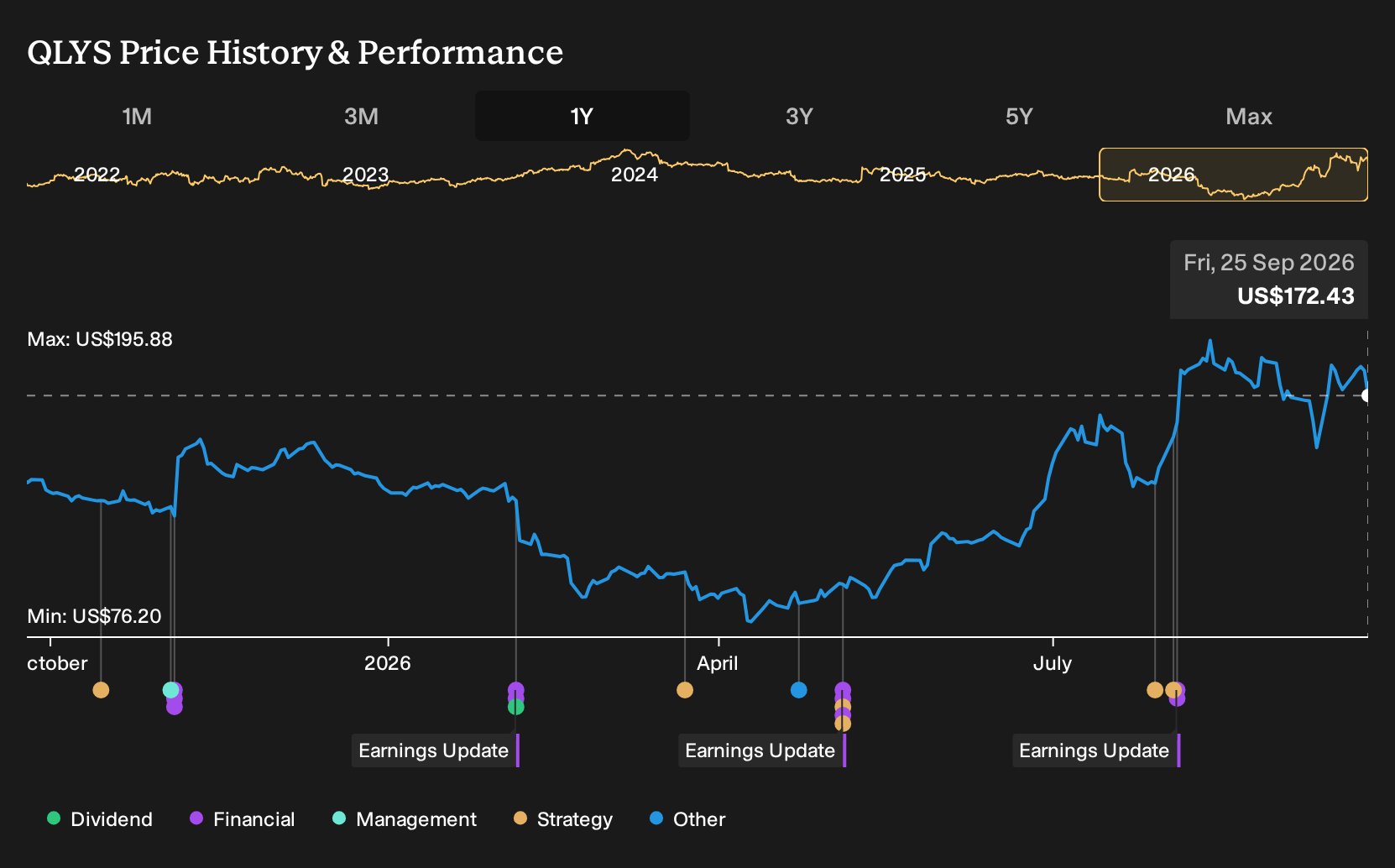
Task: Select the 3M time range tab
Action: coord(361,116)
